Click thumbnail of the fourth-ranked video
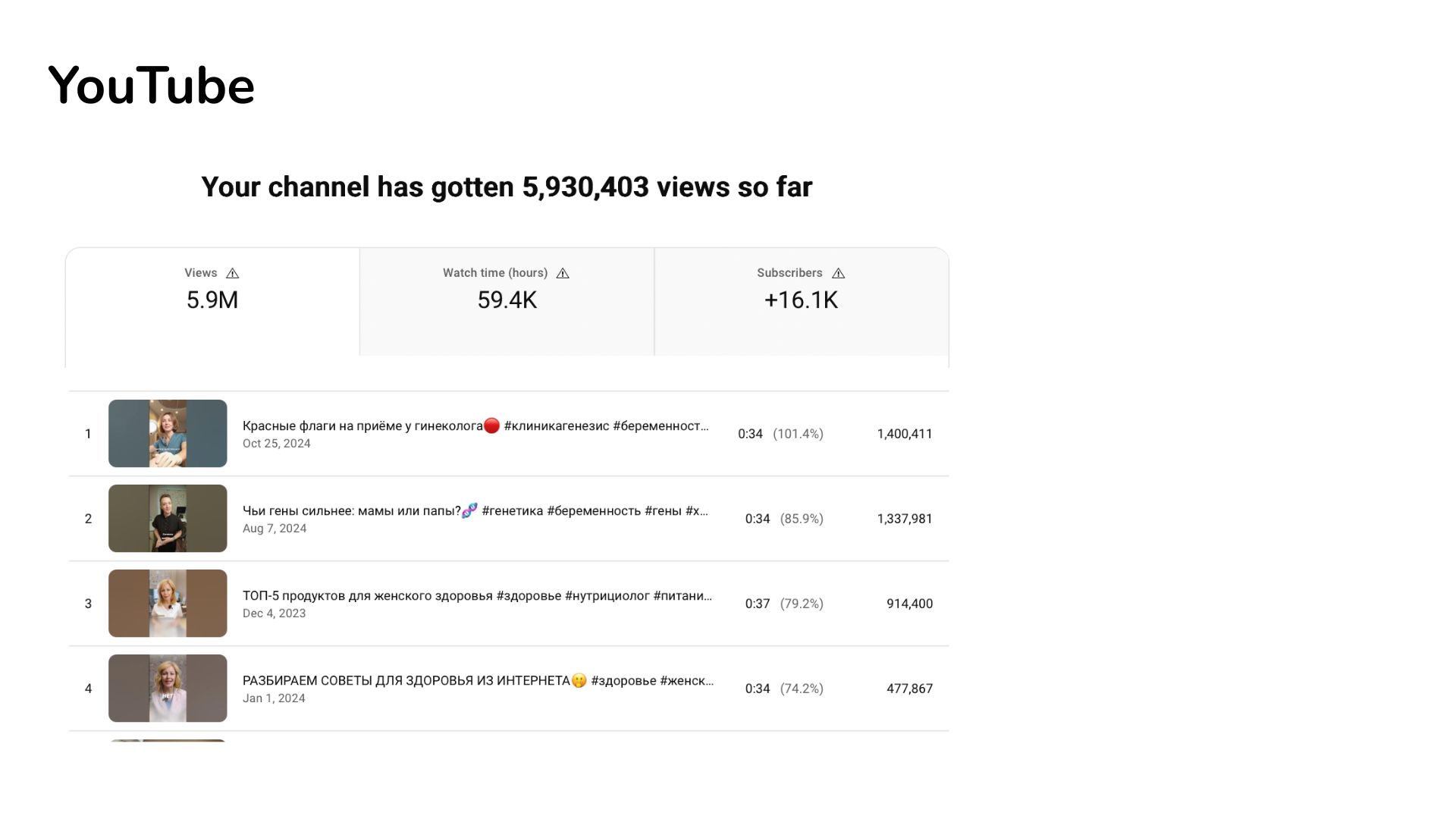 pyautogui.click(x=168, y=689)
